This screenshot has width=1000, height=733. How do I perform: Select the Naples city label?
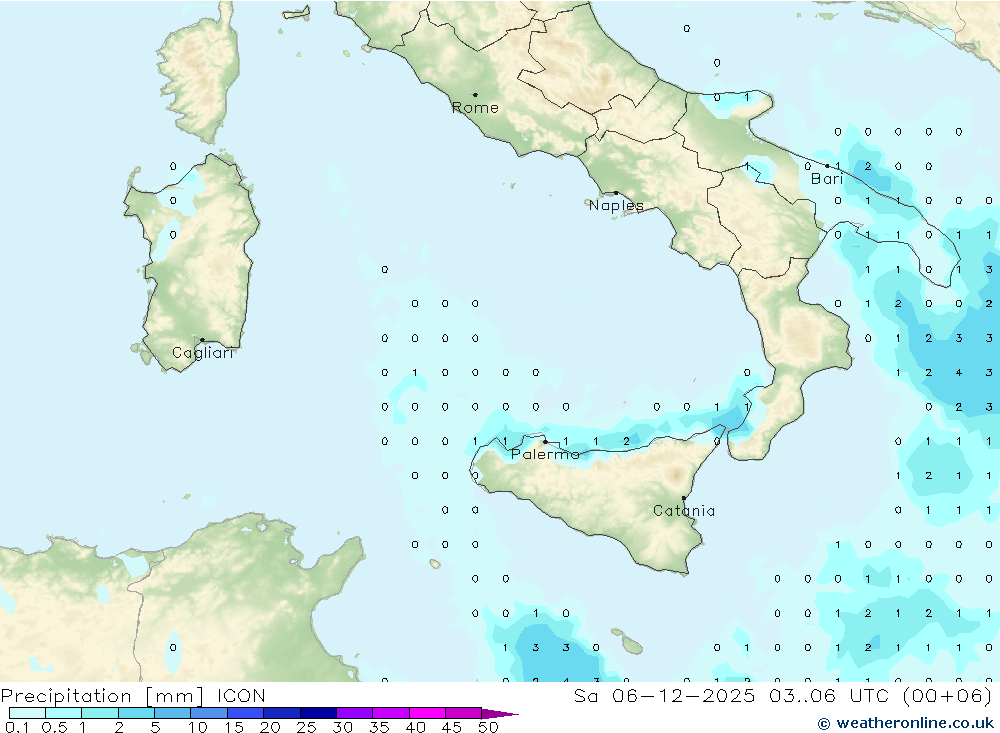[616, 205]
